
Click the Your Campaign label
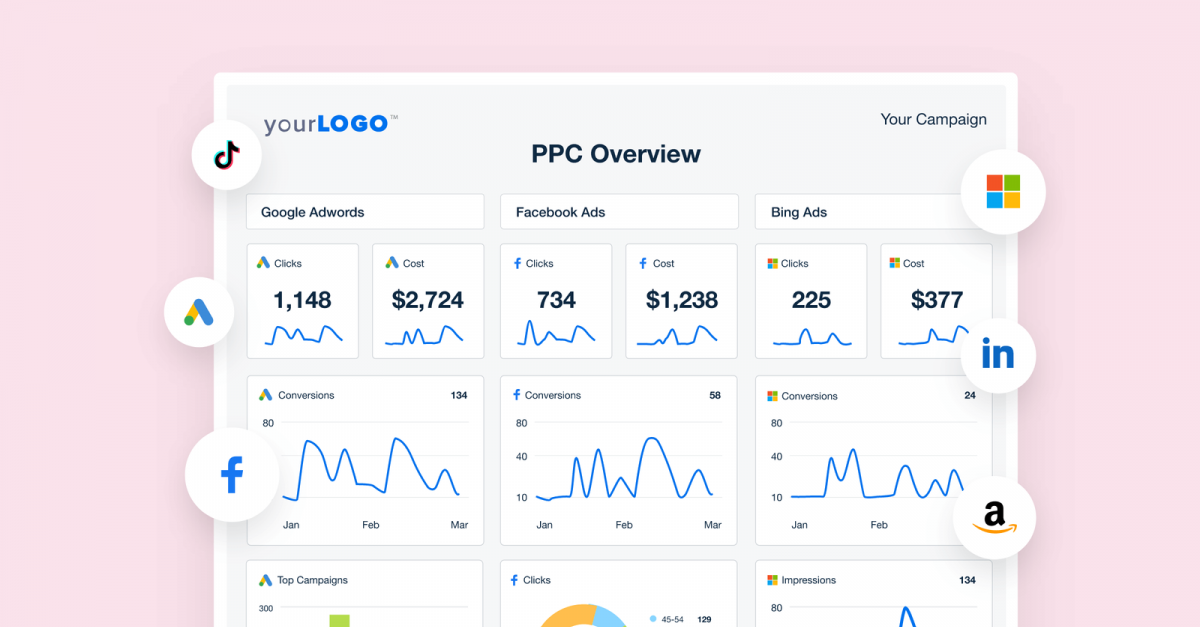pos(933,119)
